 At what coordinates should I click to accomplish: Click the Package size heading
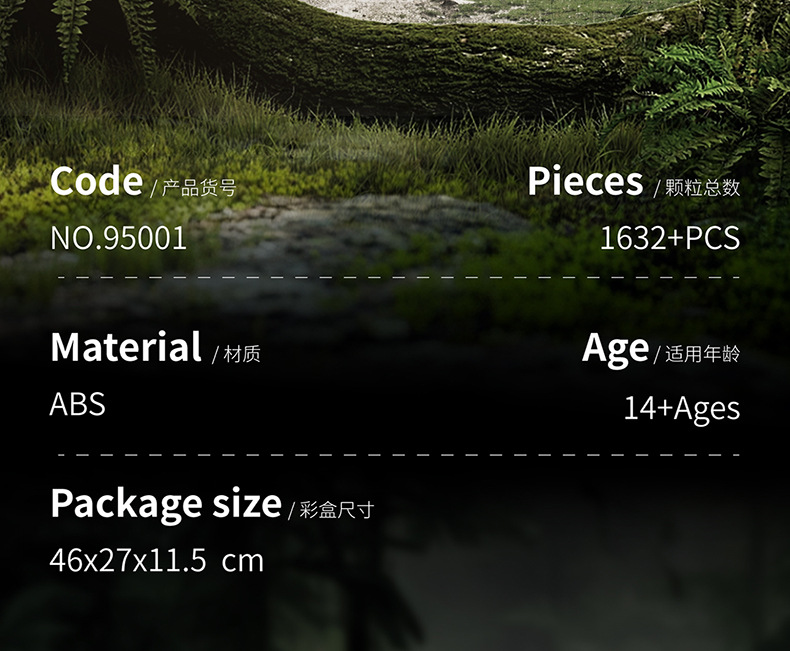tap(165, 503)
